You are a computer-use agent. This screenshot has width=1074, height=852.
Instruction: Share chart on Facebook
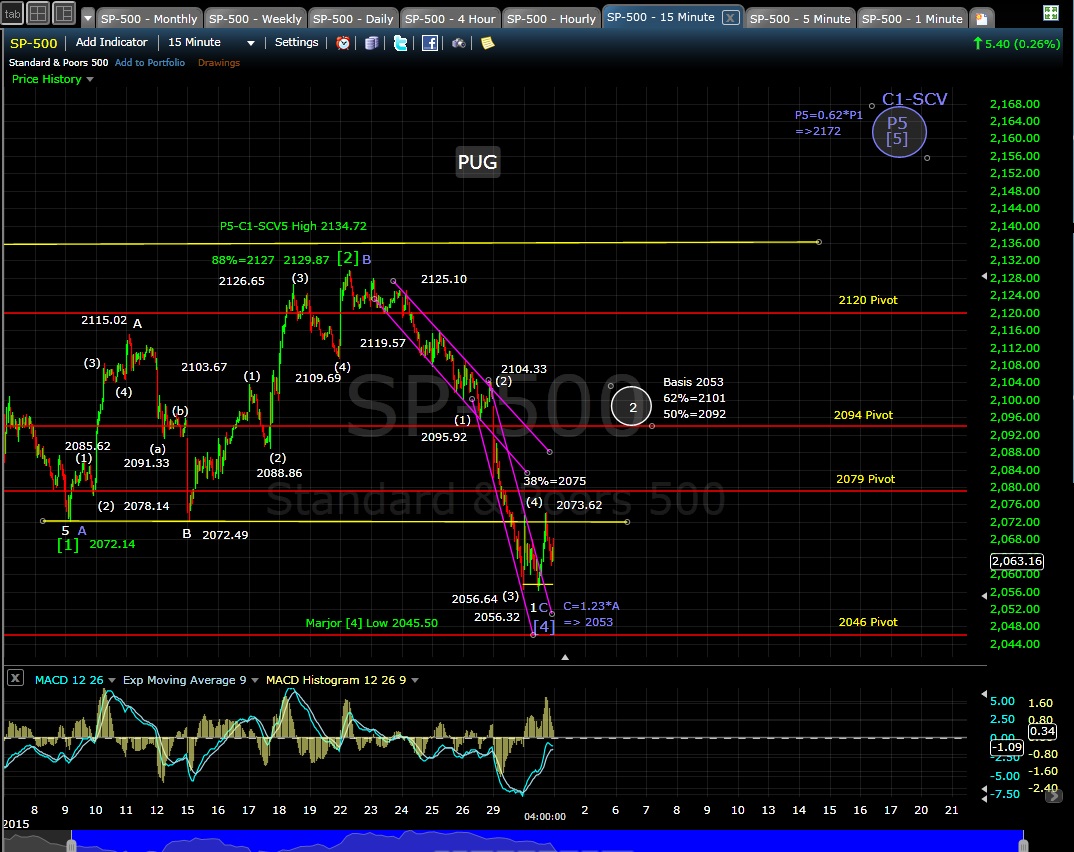tap(429, 43)
